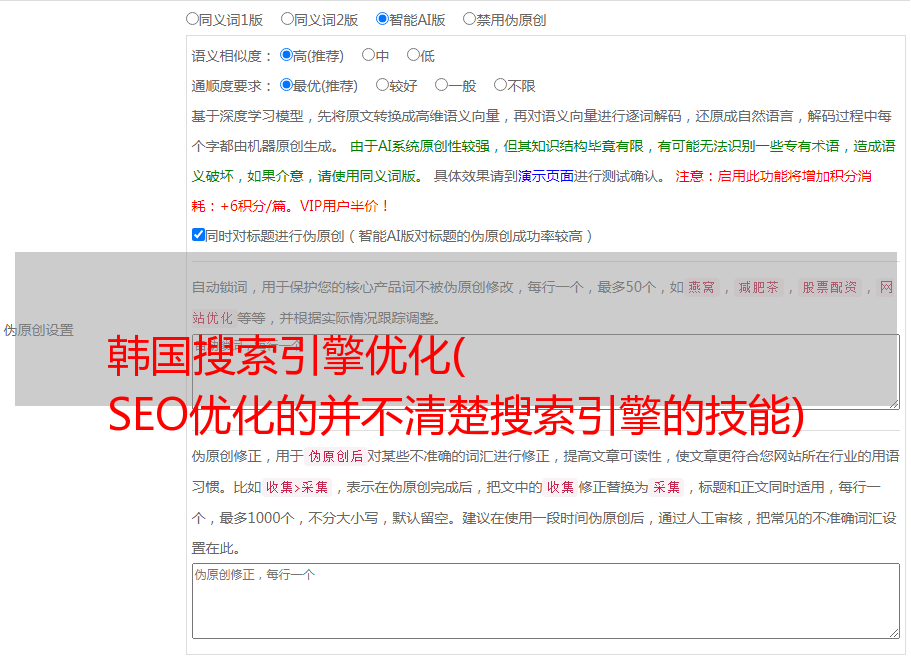The image size is (911, 658).
Task: Click the 语义相似度 label
Action: tap(232, 56)
